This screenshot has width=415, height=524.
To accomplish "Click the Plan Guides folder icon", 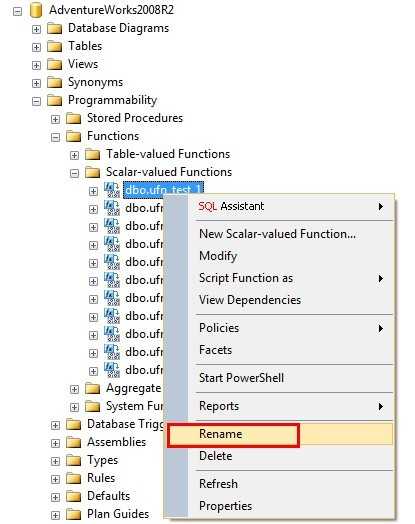I will click(74, 515).
